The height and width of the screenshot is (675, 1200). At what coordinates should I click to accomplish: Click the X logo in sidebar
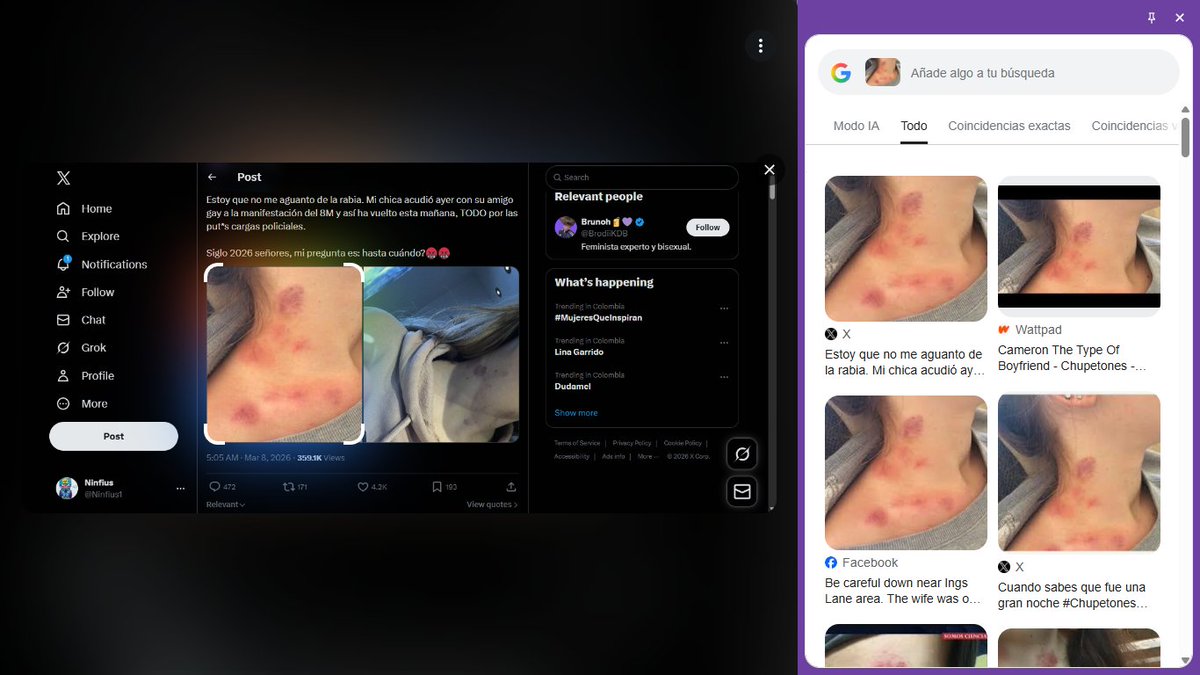63,178
